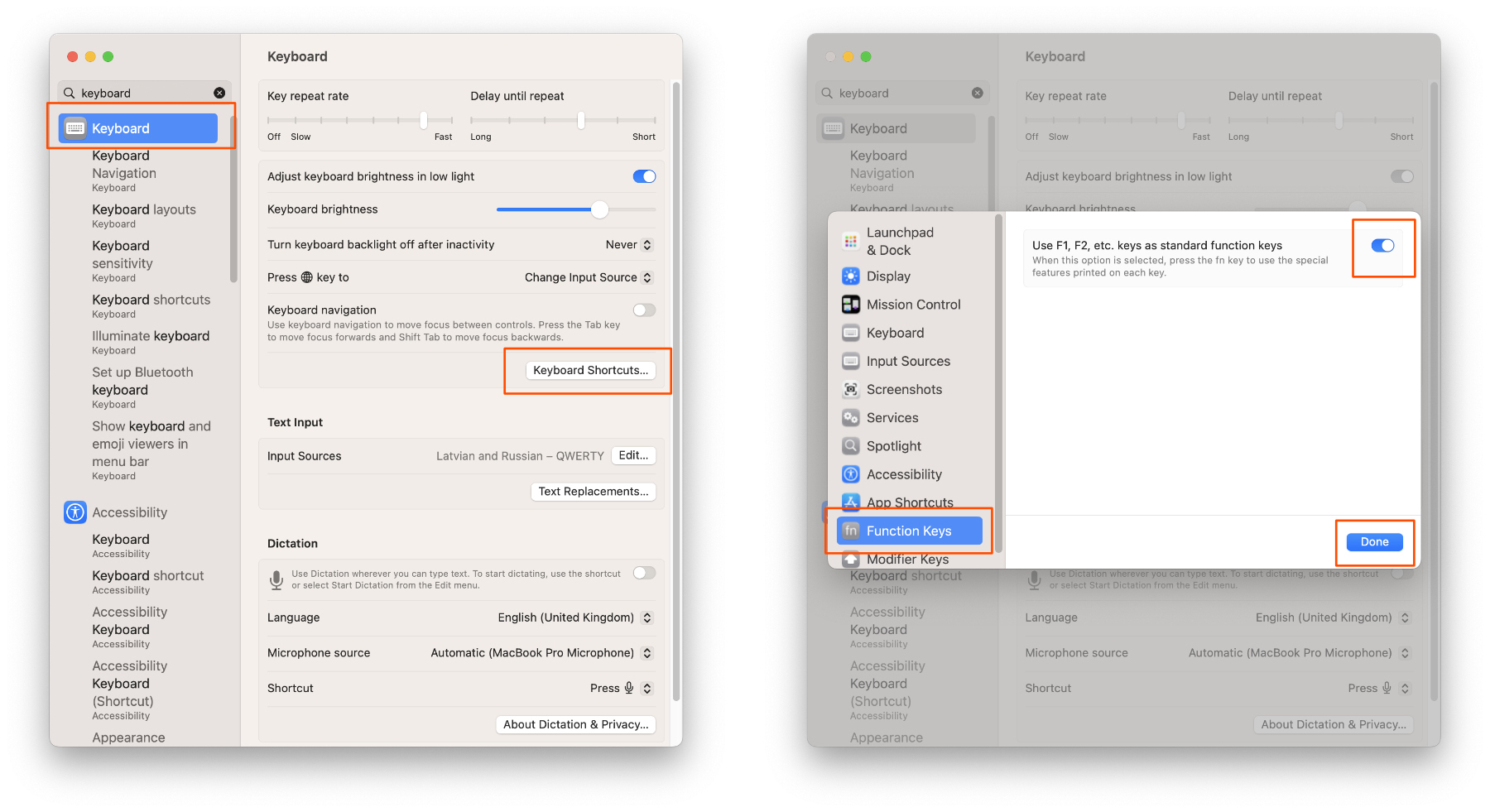Image resolution: width=1490 pixels, height=812 pixels.
Task: Expand the dictation Language dropdown
Action: (x=574, y=617)
